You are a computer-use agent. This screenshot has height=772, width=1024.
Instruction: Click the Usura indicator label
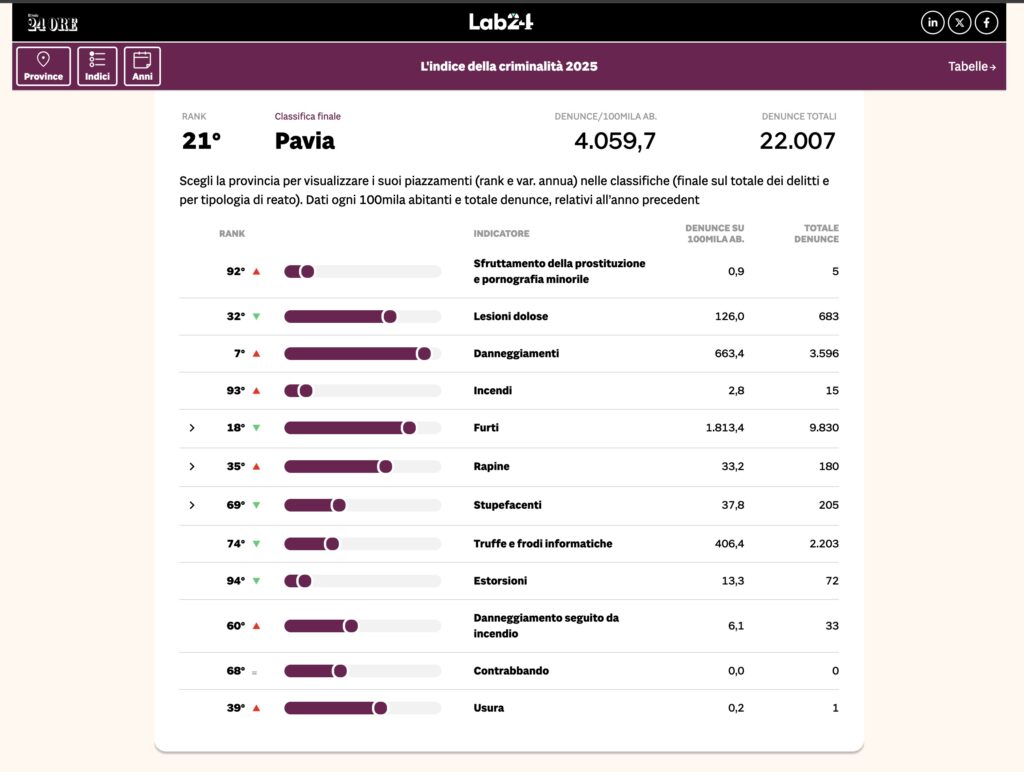(x=489, y=708)
